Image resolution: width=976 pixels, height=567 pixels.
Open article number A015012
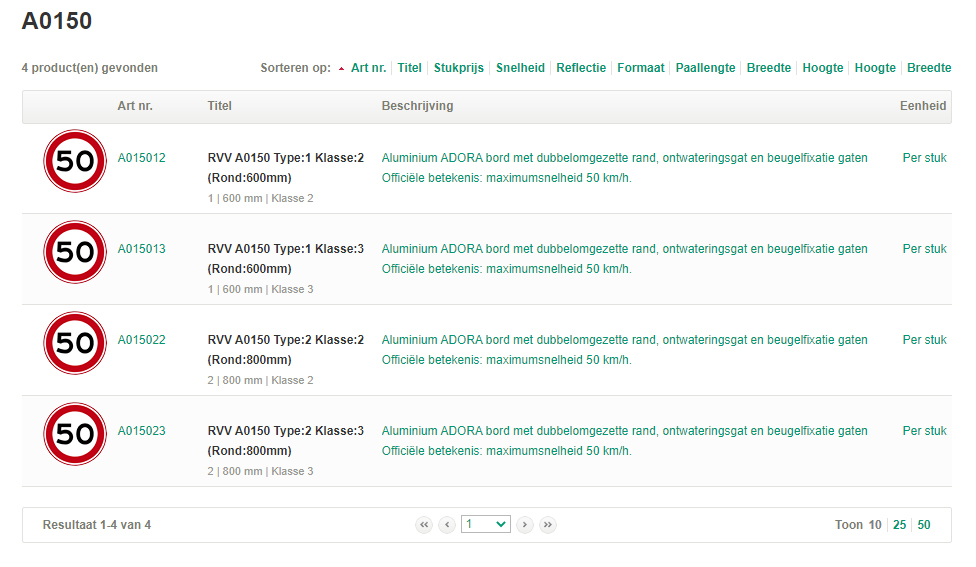141,158
